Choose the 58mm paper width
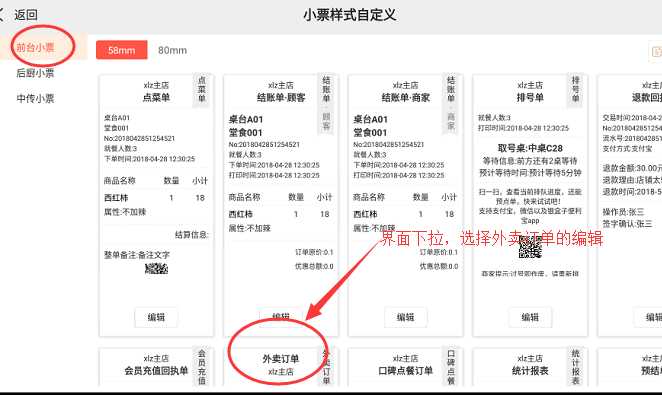Viewport: 662px width, 395px height. point(122,50)
